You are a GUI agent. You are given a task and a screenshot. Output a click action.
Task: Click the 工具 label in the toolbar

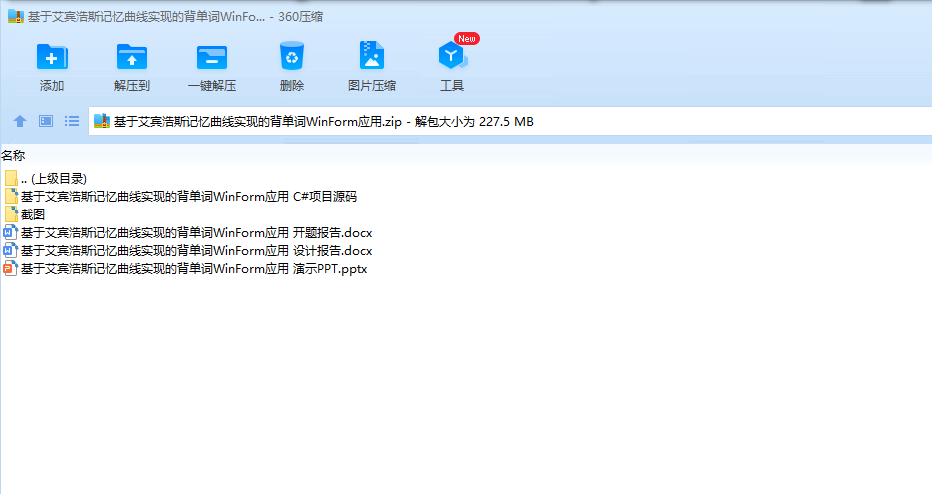(452, 86)
